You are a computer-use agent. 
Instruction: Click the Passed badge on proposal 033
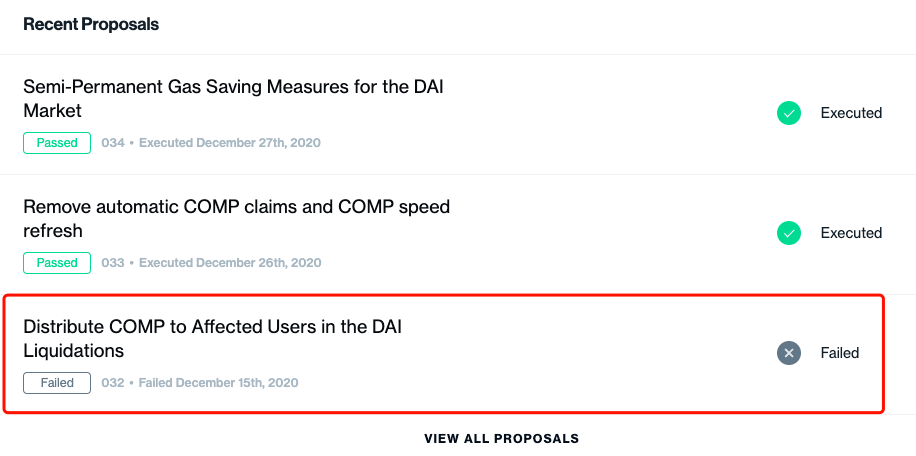pyautogui.click(x=57, y=263)
